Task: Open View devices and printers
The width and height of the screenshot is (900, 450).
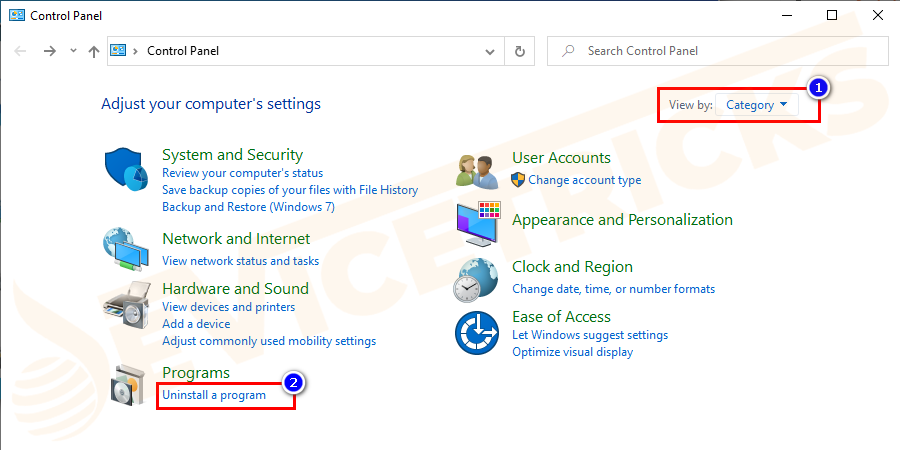Action: 228,307
